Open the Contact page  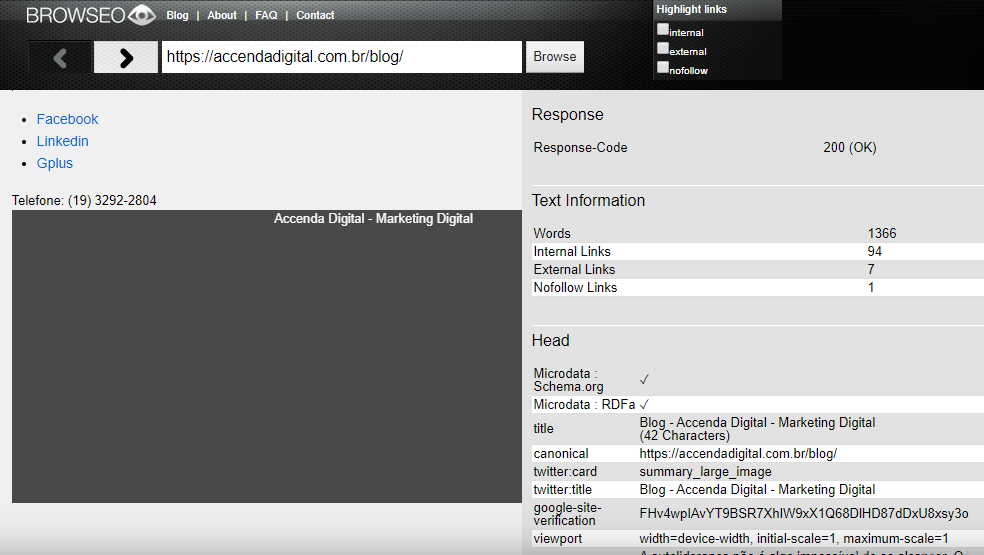coord(315,15)
